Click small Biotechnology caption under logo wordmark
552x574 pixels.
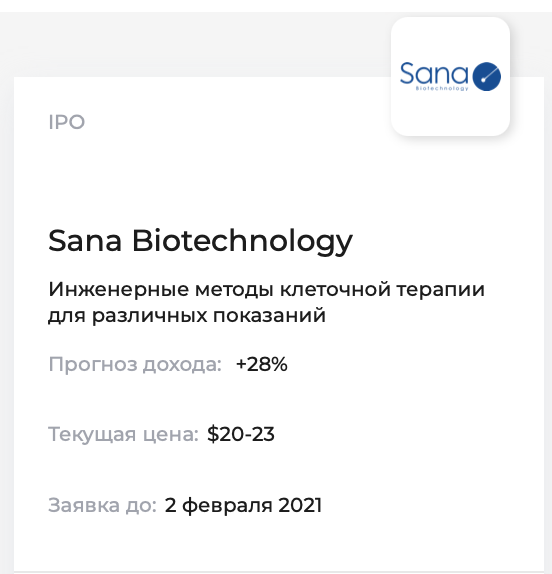pos(442,88)
